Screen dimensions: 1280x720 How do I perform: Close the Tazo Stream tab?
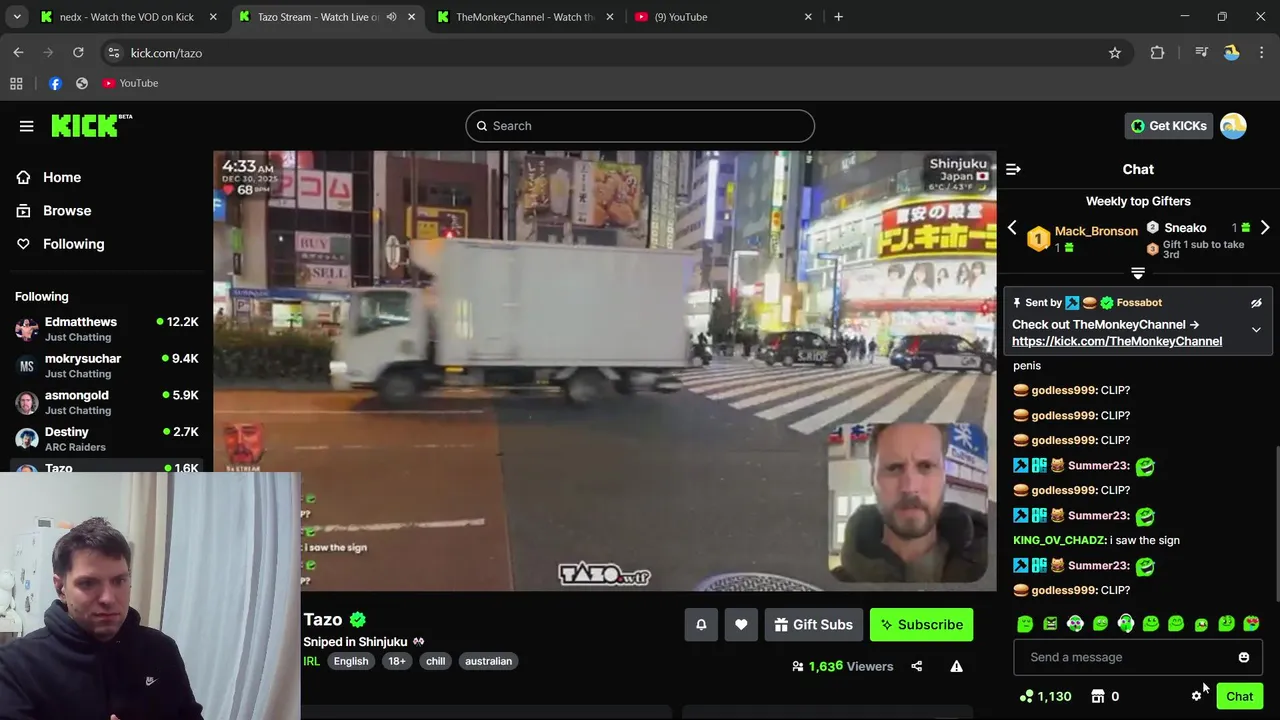[x=411, y=17]
